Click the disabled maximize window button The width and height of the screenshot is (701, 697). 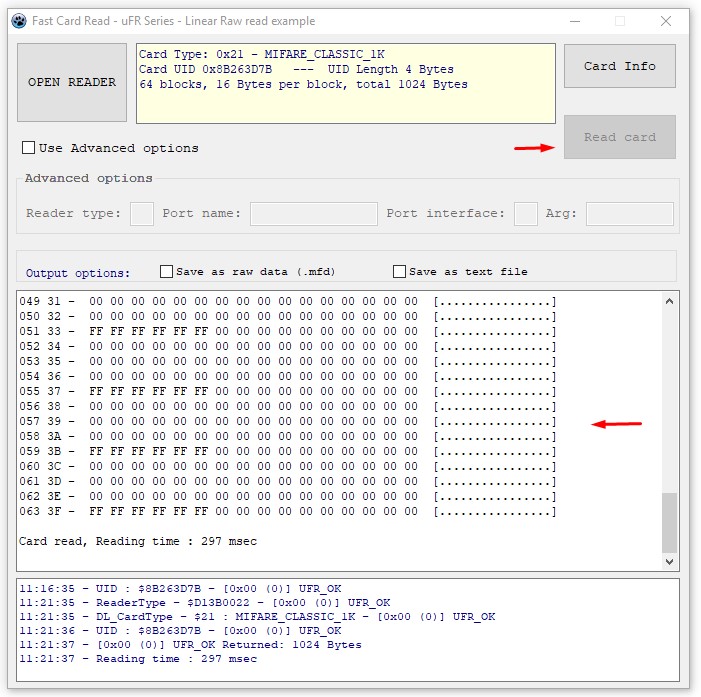tap(620, 21)
